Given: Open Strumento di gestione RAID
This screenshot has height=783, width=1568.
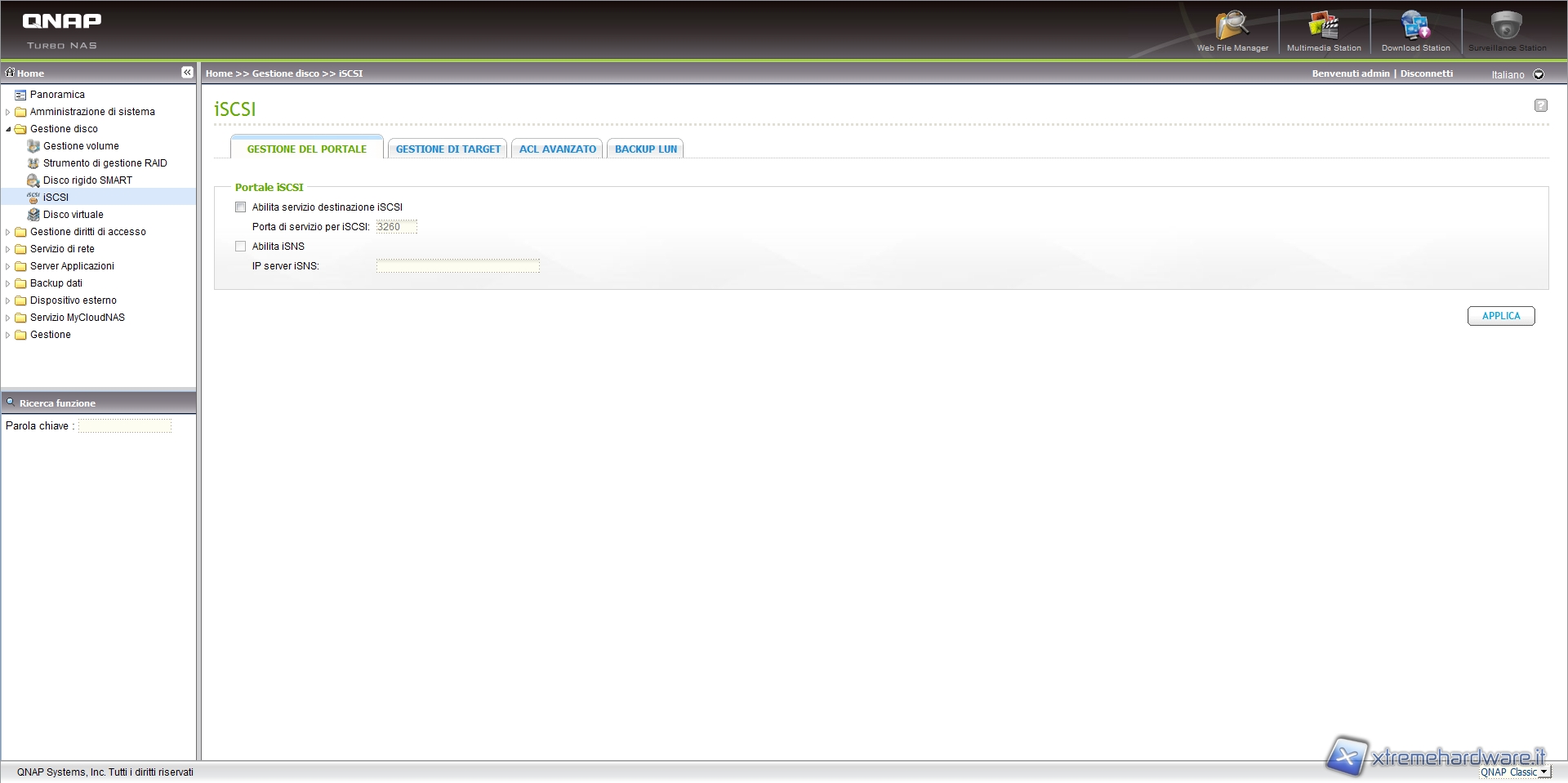Looking at the screenshot, I should tap(105, 163).
